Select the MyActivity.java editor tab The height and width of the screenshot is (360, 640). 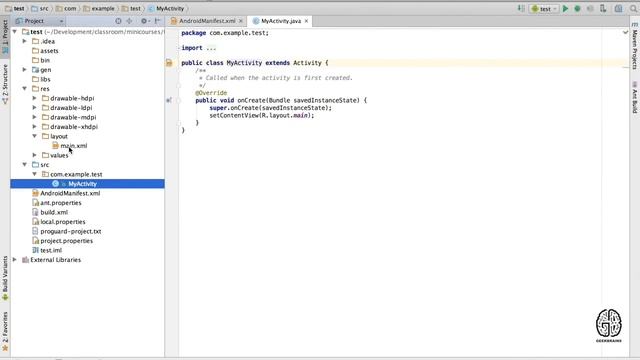pos(281,21)
